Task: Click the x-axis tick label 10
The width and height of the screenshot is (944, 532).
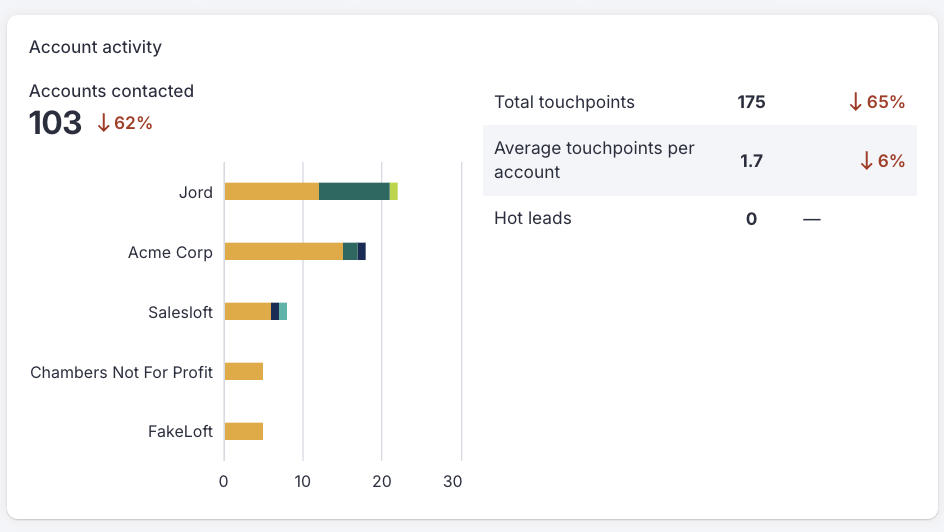Action: 302,481
